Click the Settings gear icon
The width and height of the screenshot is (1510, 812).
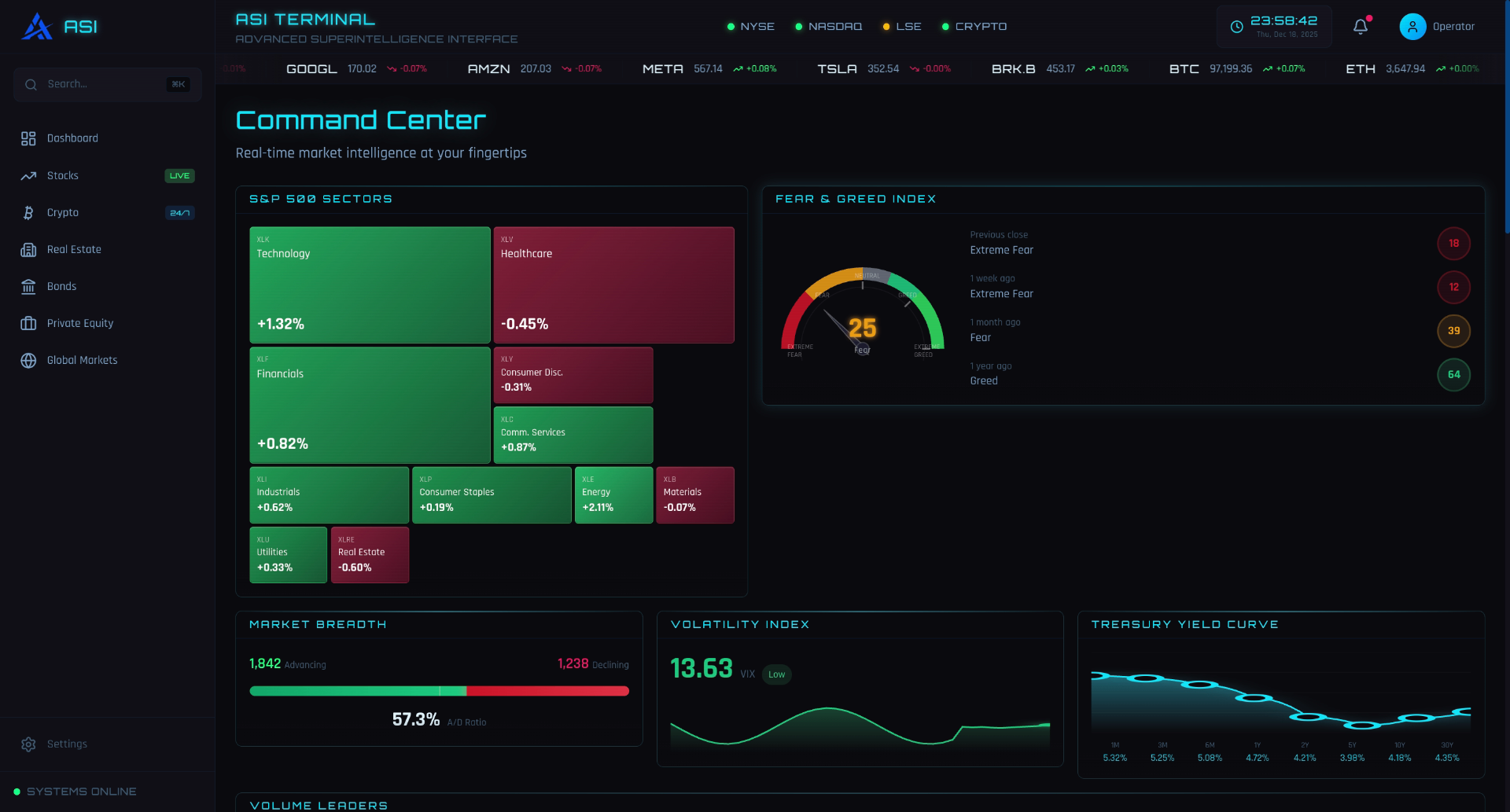(29, 744)
